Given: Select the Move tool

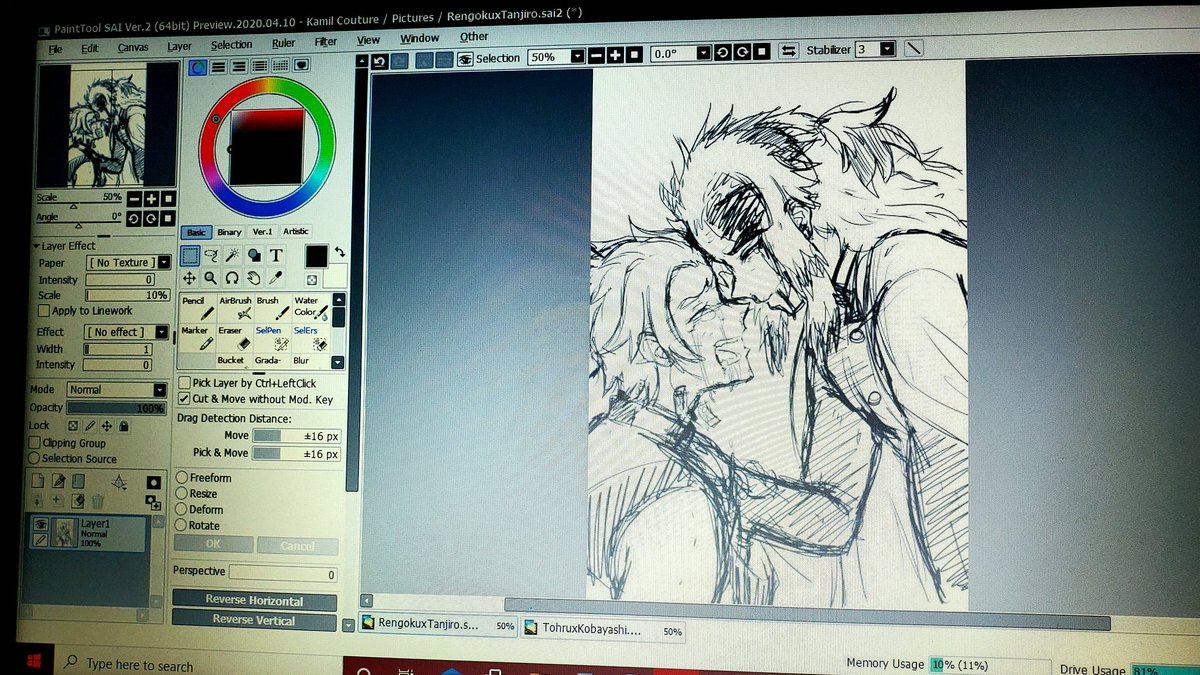Looking at the screenshot, I should coord(189,278).
